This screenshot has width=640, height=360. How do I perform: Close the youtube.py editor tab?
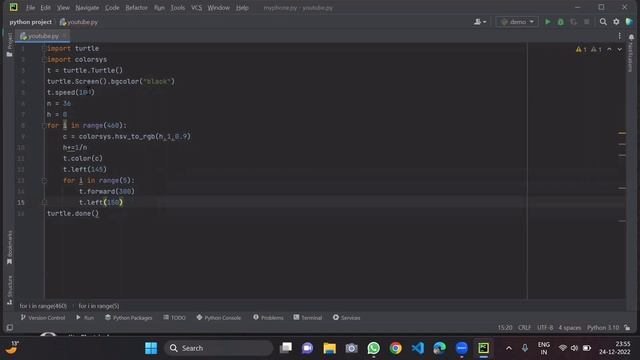tap(64, 36)
